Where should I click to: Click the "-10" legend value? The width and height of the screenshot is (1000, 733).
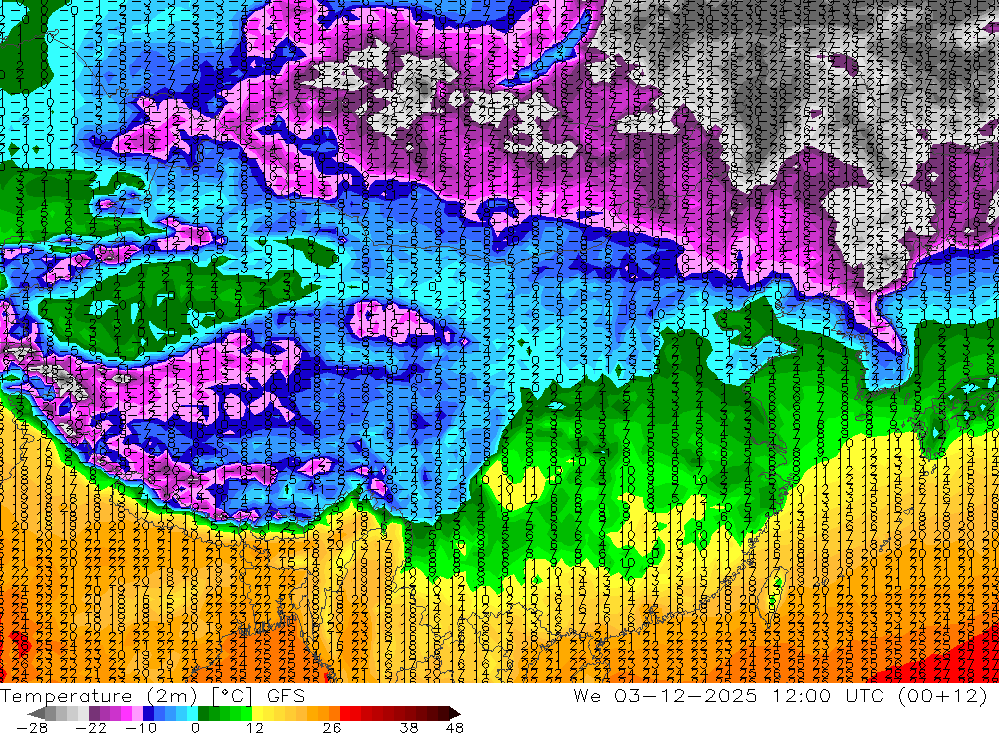141,727
